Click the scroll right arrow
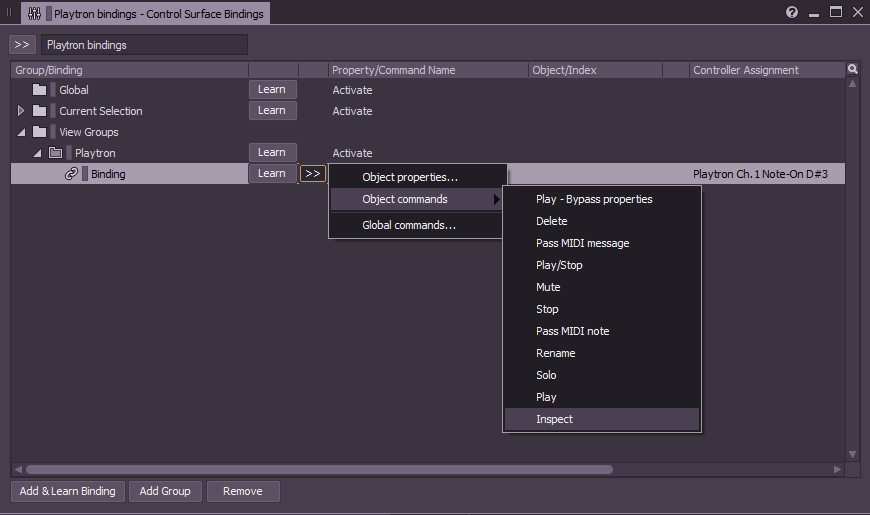 [837, 469]
